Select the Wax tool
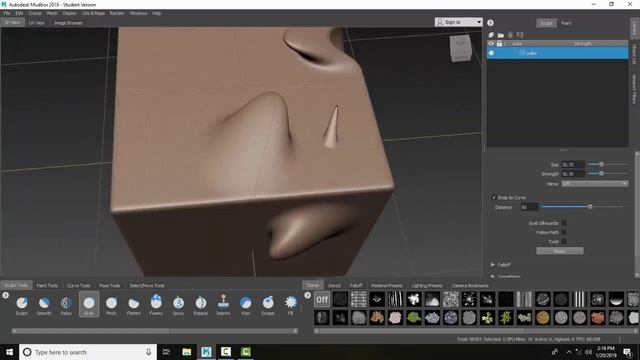640x360 pixels. 245,305
